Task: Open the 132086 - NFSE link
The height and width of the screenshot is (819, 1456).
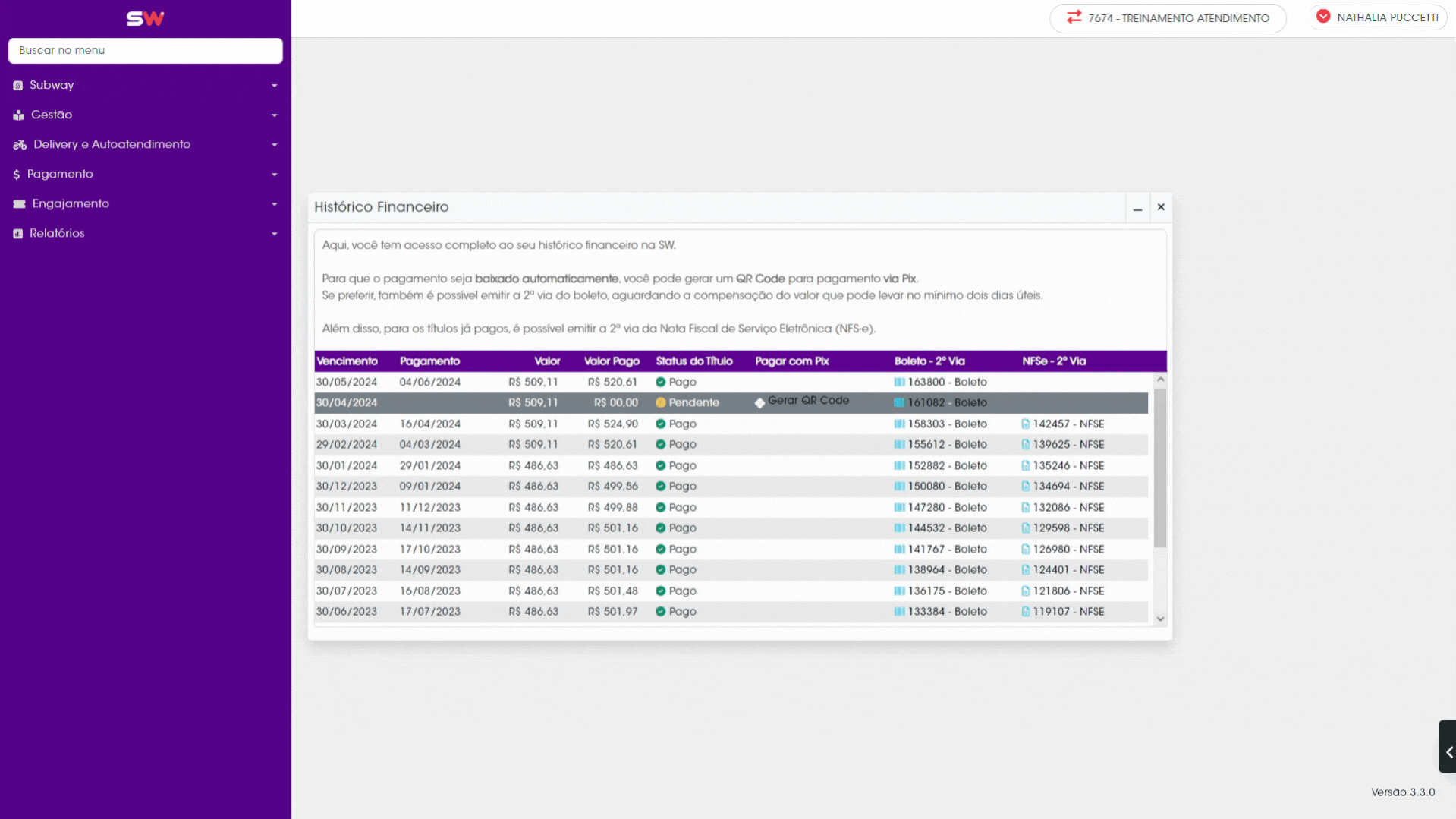Action: click(x=1068, y=508)
